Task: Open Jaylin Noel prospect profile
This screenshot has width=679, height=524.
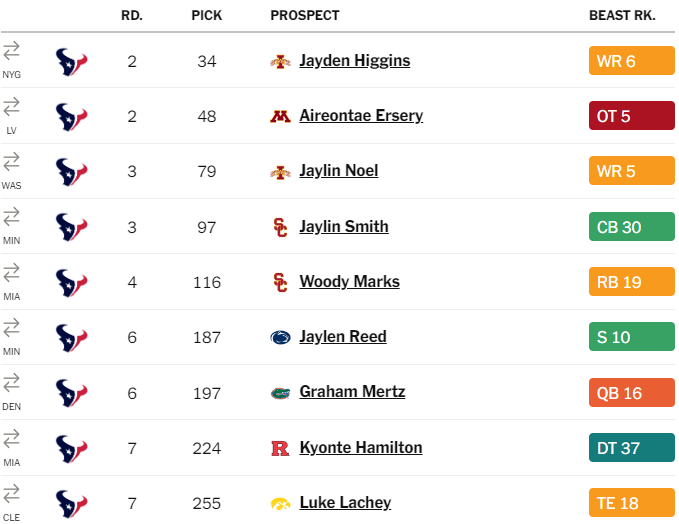Action: coord(339,171)
